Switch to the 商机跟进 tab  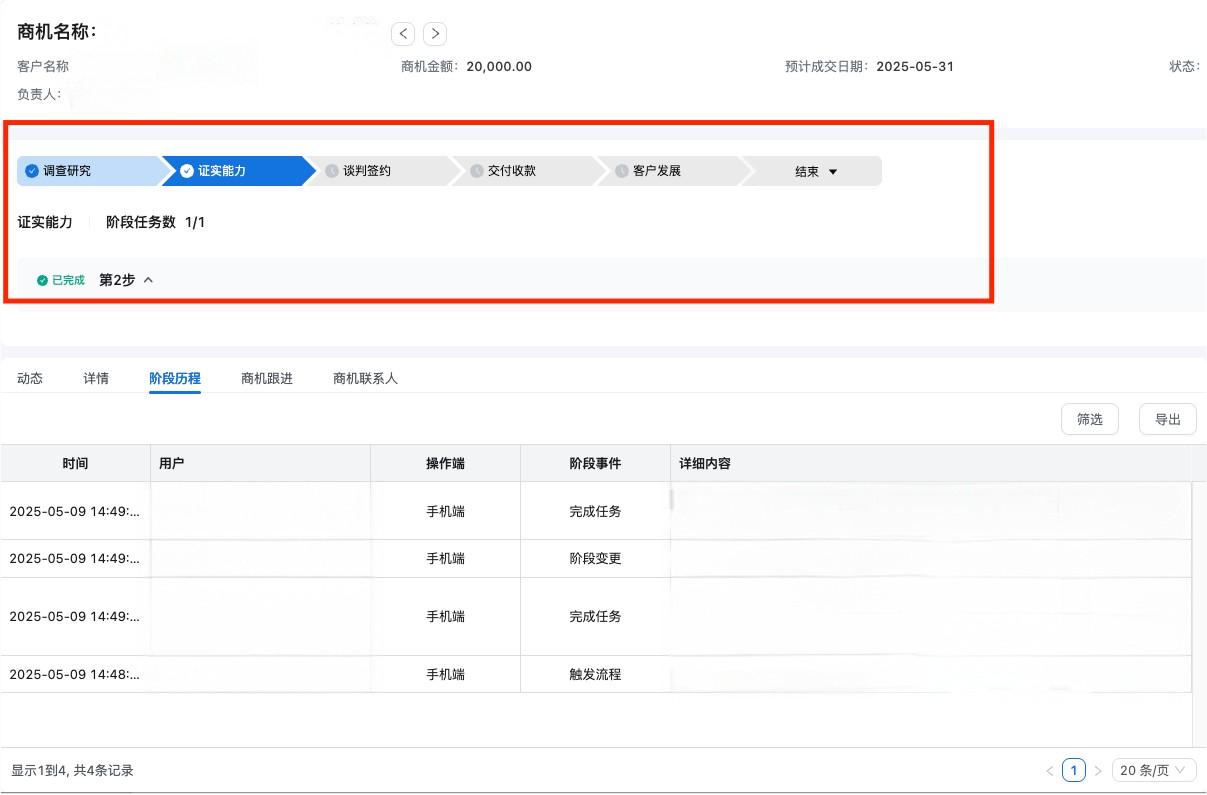265,378
